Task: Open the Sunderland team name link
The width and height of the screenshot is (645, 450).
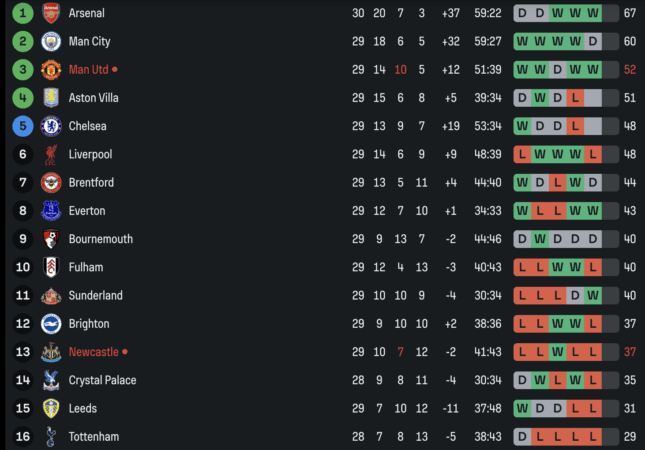Action: 96,296
